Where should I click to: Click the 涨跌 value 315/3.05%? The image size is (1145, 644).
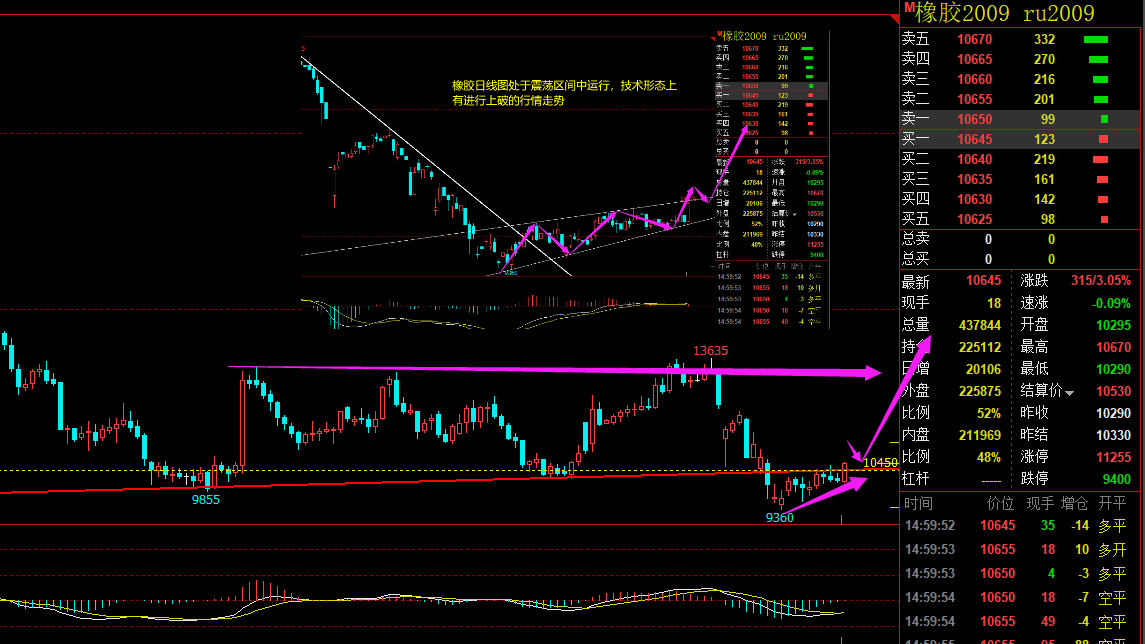click(x=1100, y=280)
